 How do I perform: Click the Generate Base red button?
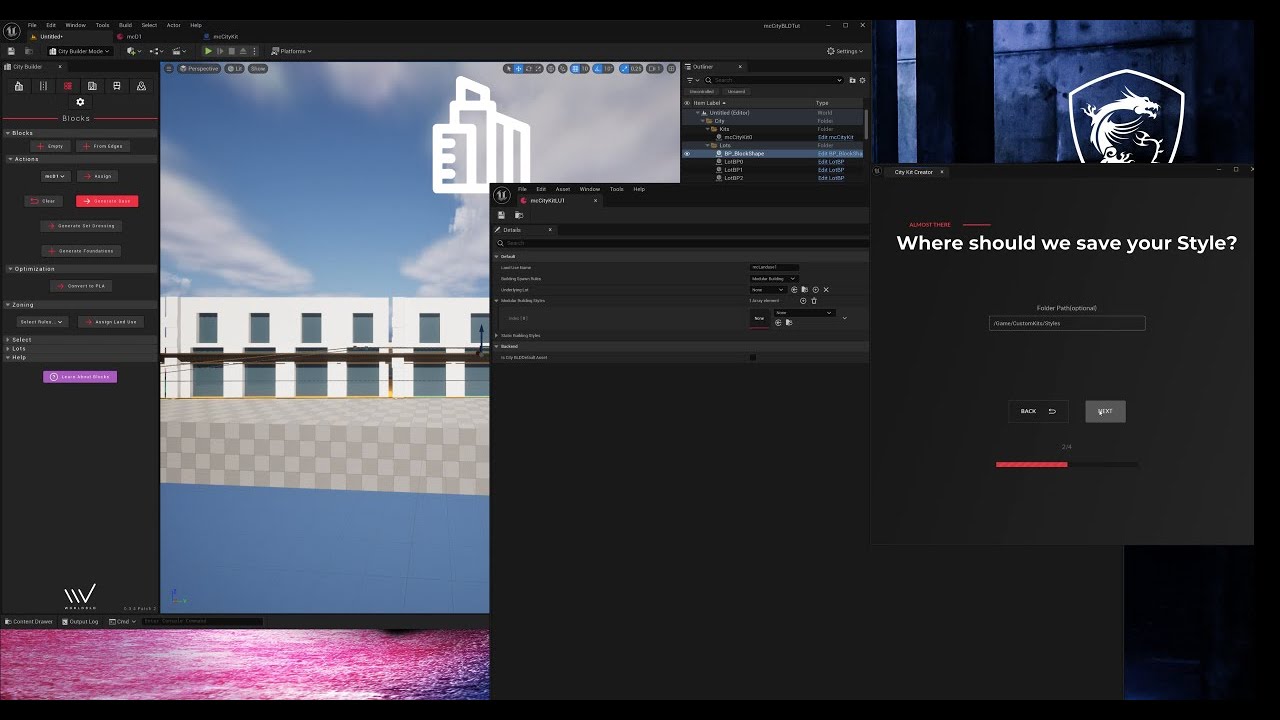(x=107, y=201)
